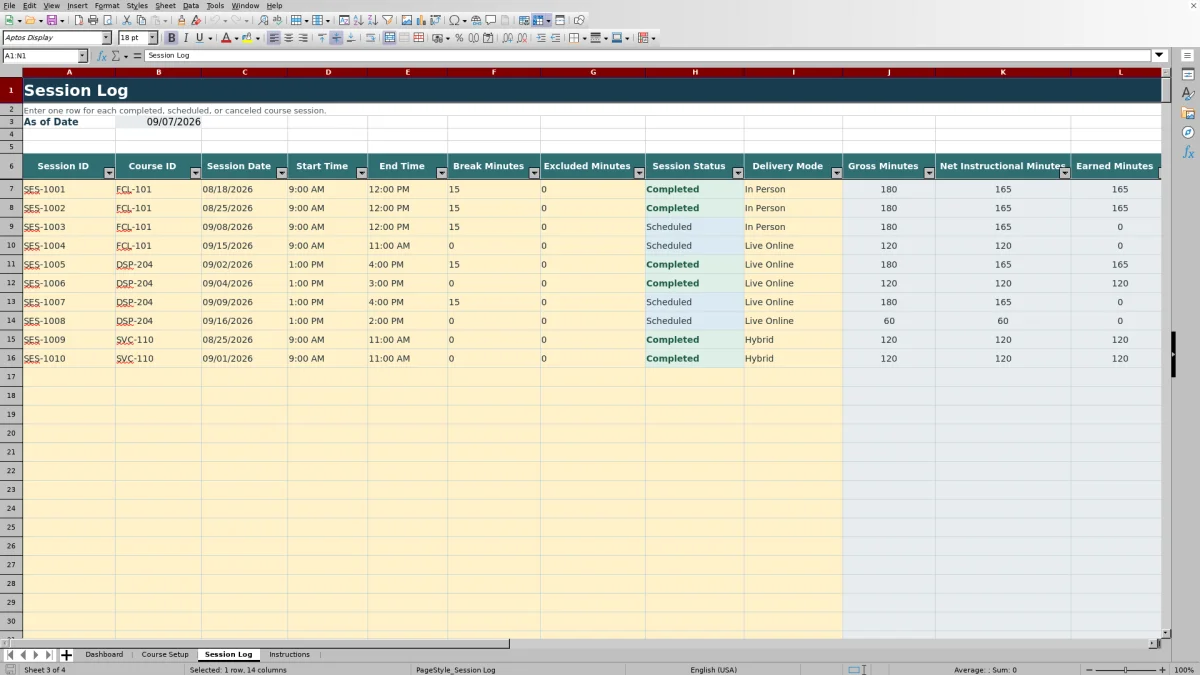
Task: Click the Function Wizard fx icon
Action: (101, 56)
